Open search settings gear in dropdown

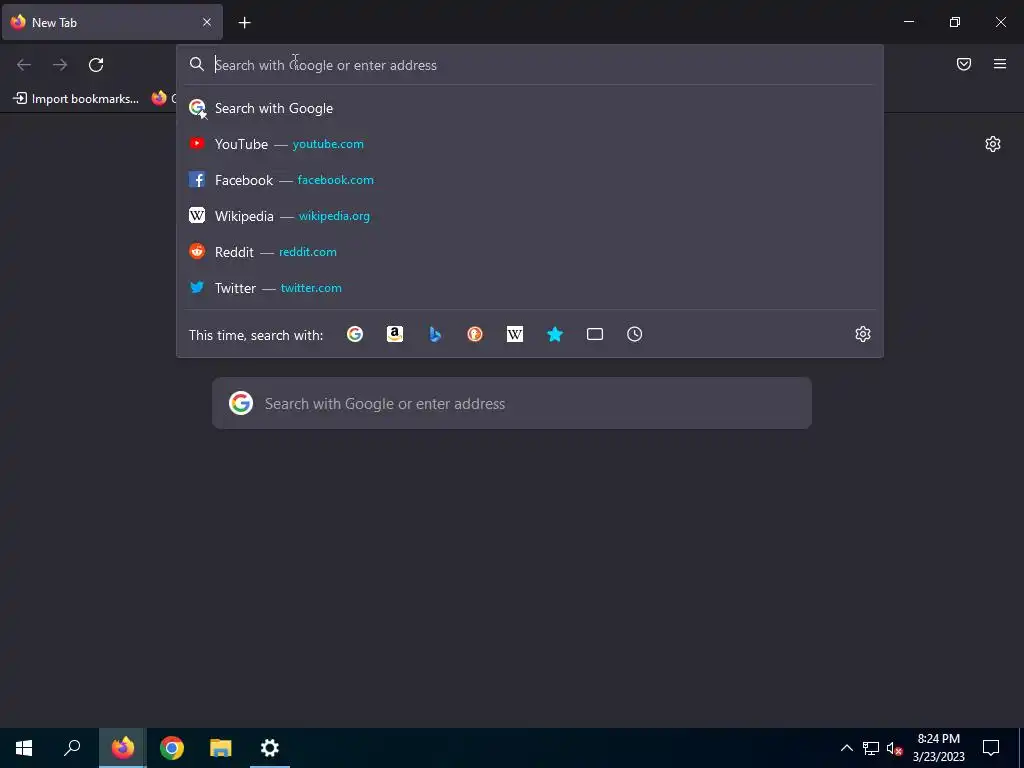coord(863,334)
